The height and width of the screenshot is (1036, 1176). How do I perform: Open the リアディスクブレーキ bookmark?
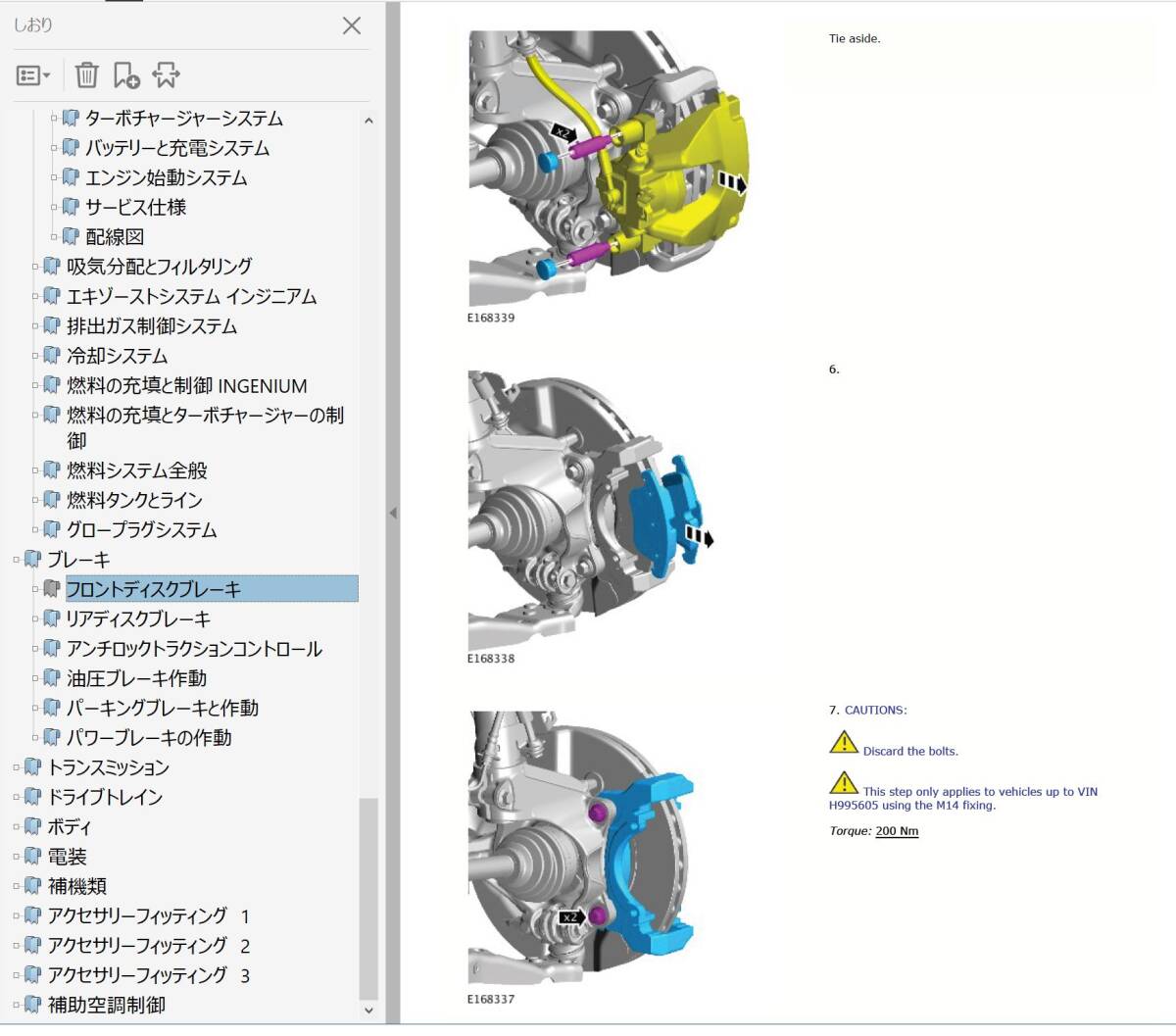pos(138,618)
